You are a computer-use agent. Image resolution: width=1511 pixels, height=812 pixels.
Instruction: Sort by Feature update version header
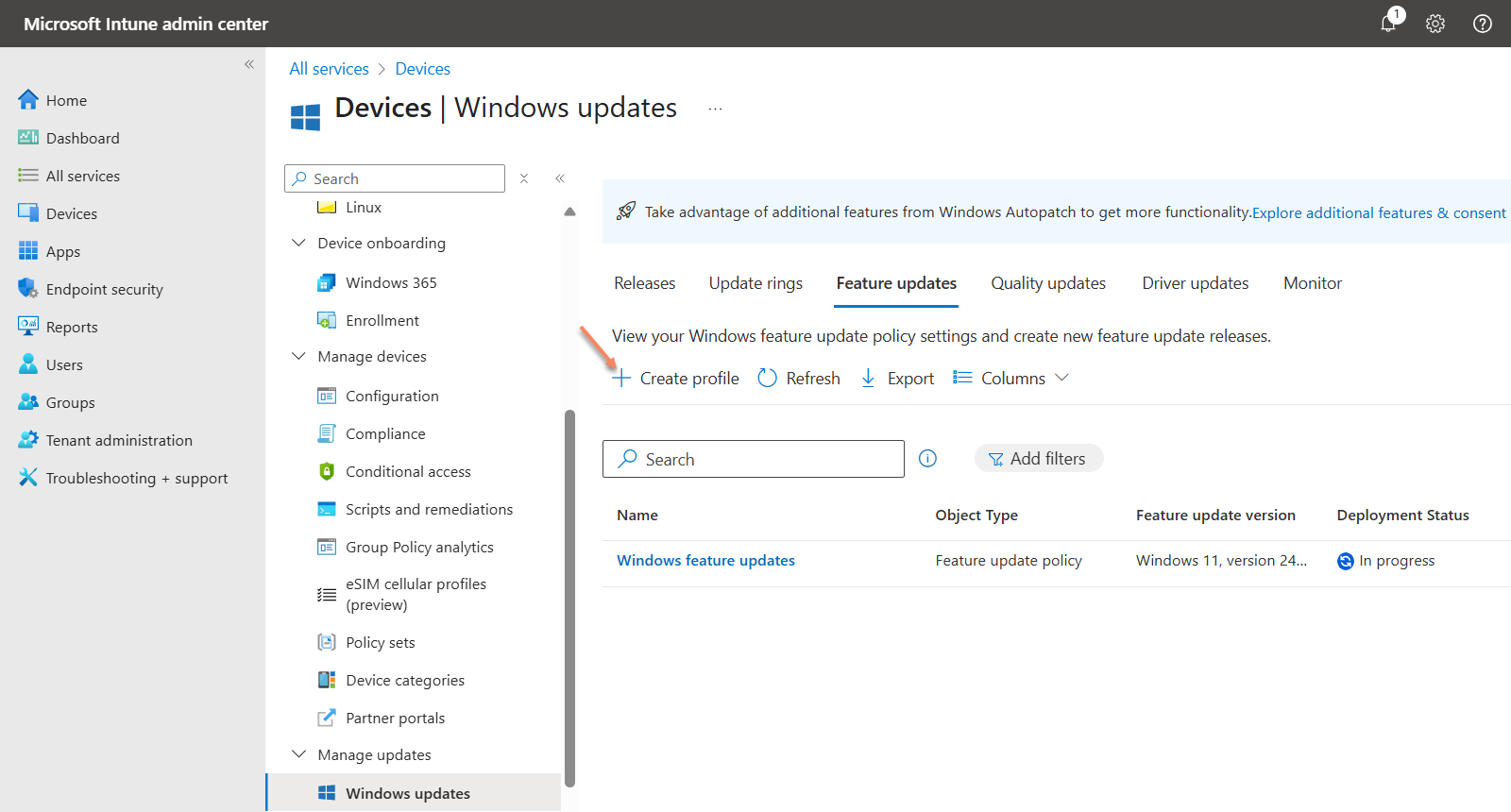tap(1215, 516)
